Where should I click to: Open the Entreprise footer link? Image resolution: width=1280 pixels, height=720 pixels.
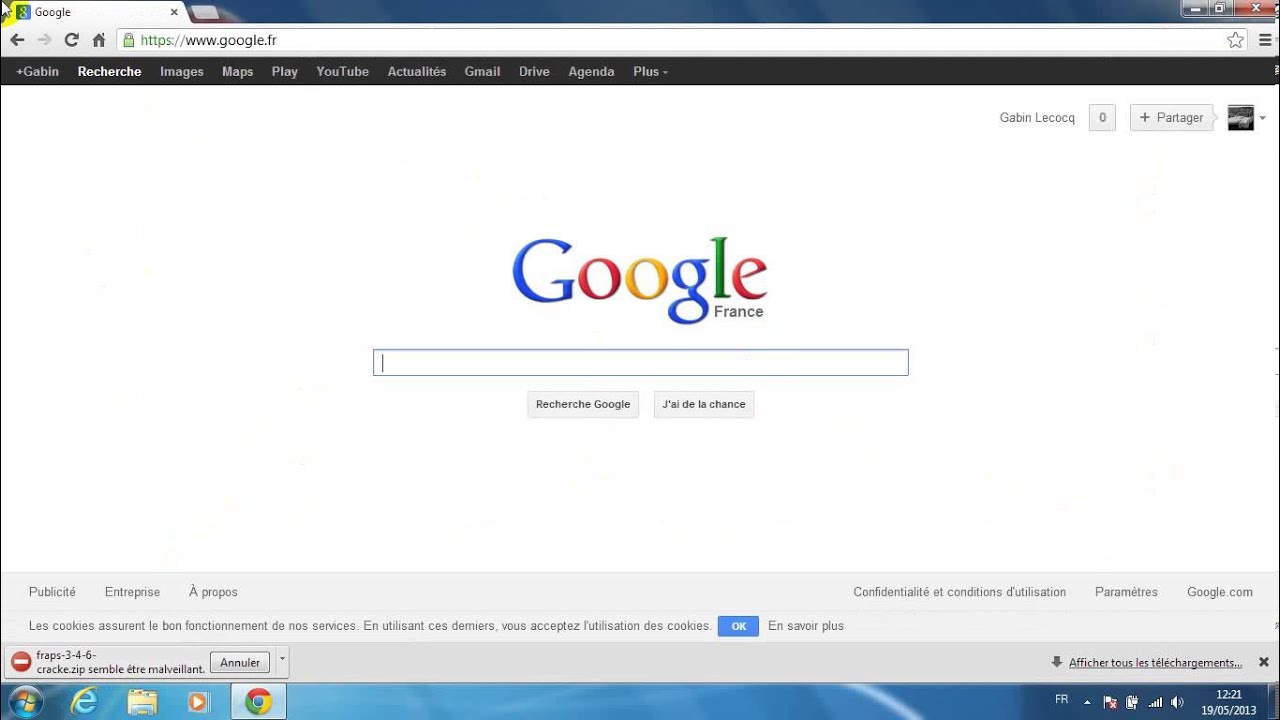pyautogui.click(x=132, y=592)
